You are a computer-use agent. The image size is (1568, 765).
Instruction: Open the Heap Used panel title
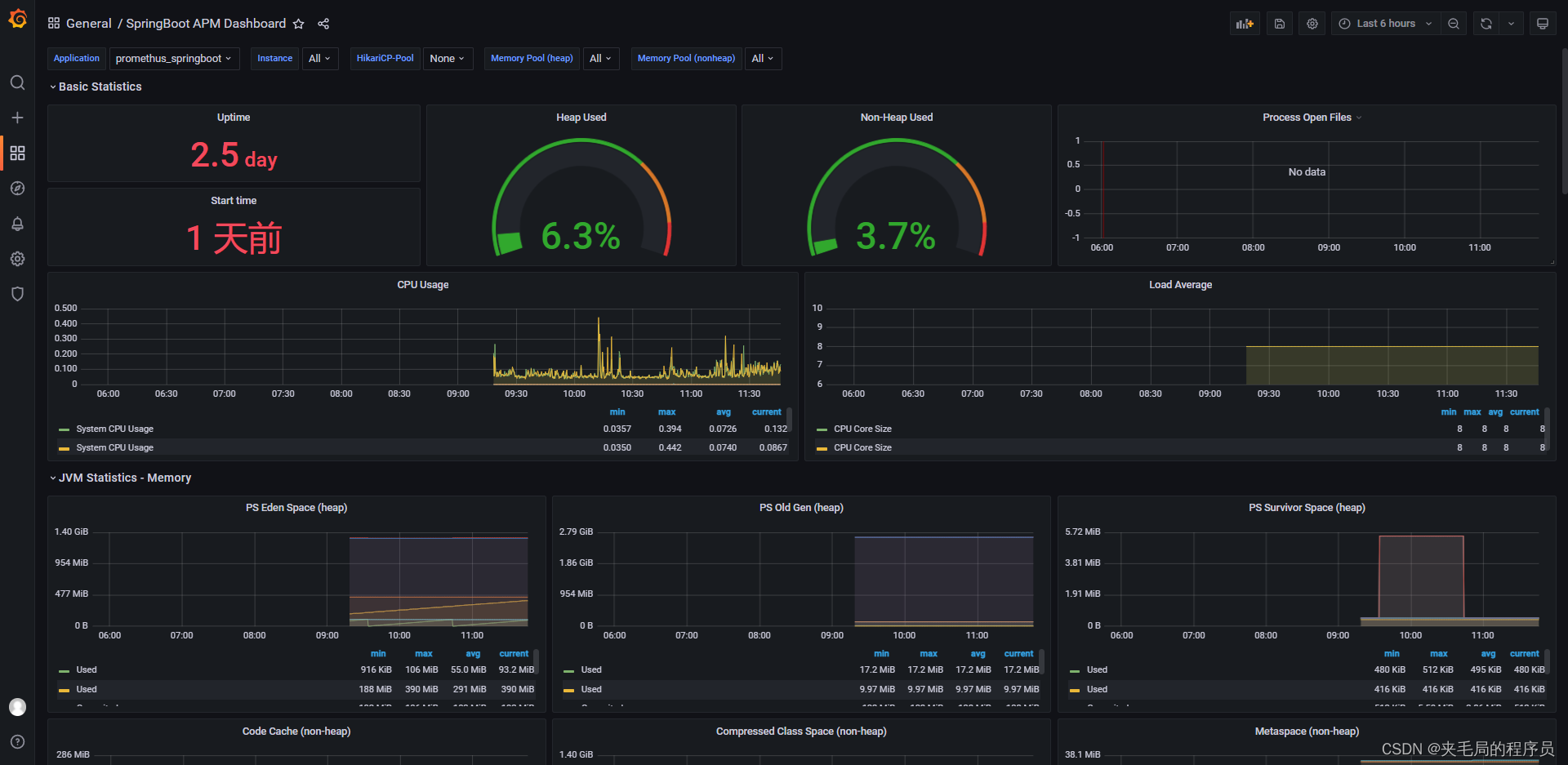click(x=581, y=118)
